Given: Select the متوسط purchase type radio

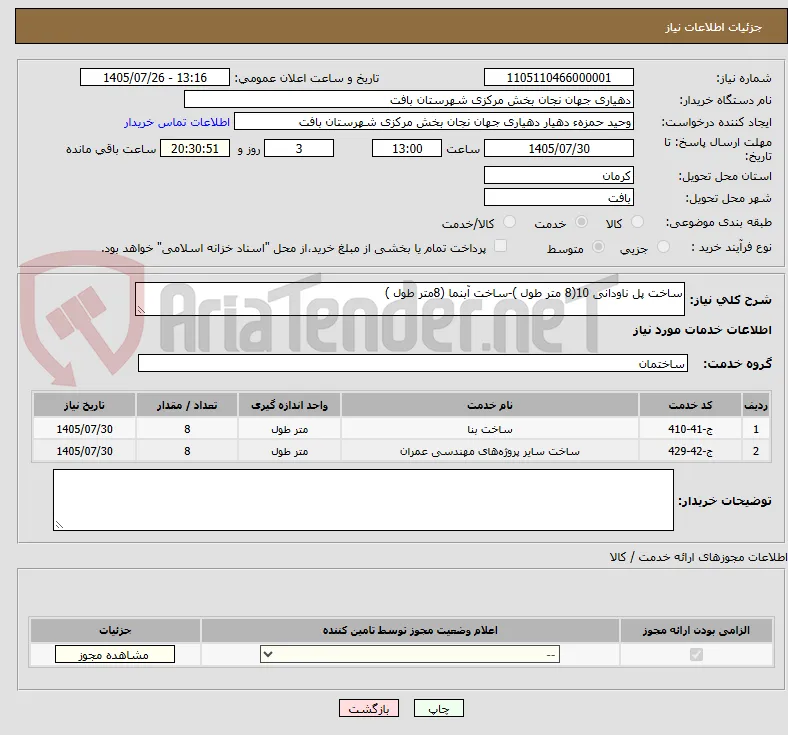Looking at the screenshot, I should pos(598,247).
